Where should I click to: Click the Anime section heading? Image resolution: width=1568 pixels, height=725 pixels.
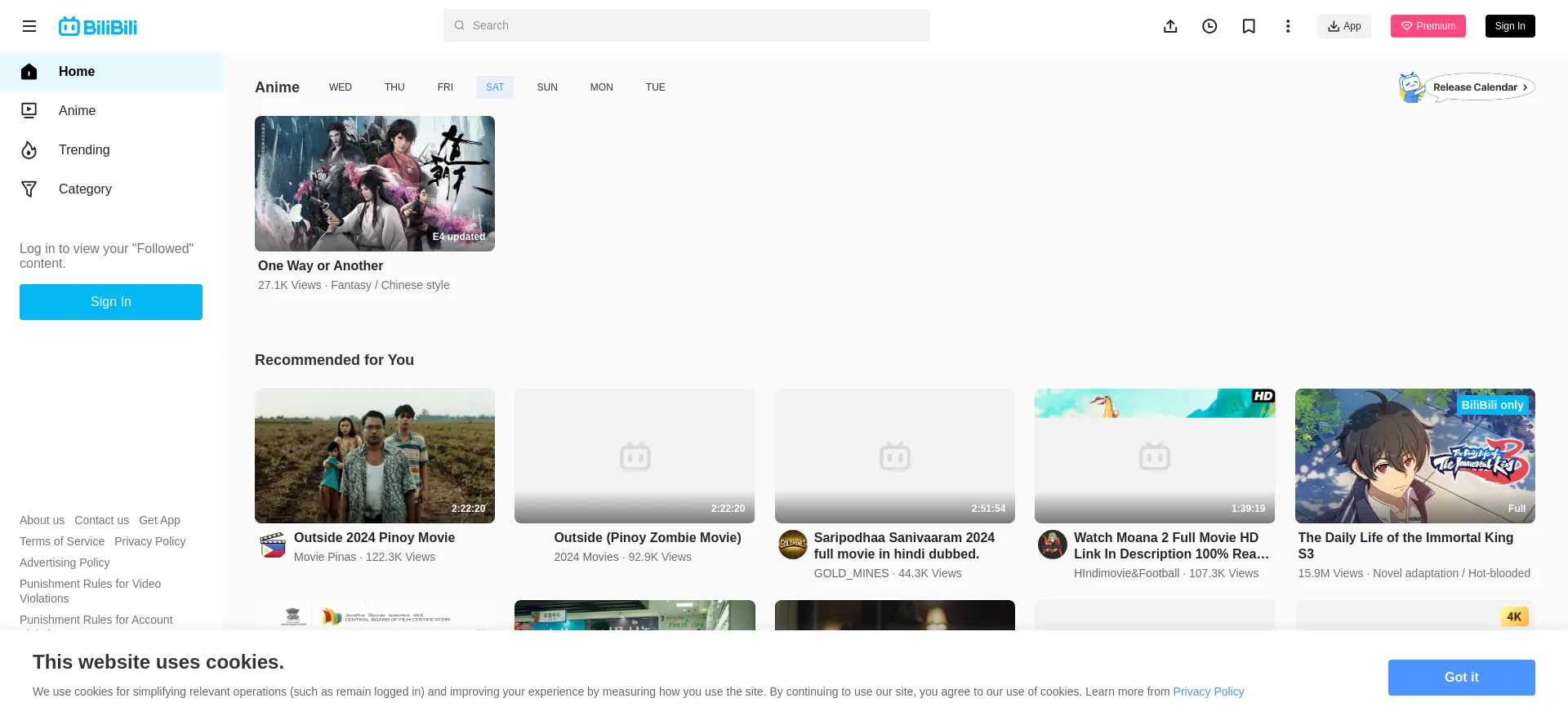click(277, 87)
